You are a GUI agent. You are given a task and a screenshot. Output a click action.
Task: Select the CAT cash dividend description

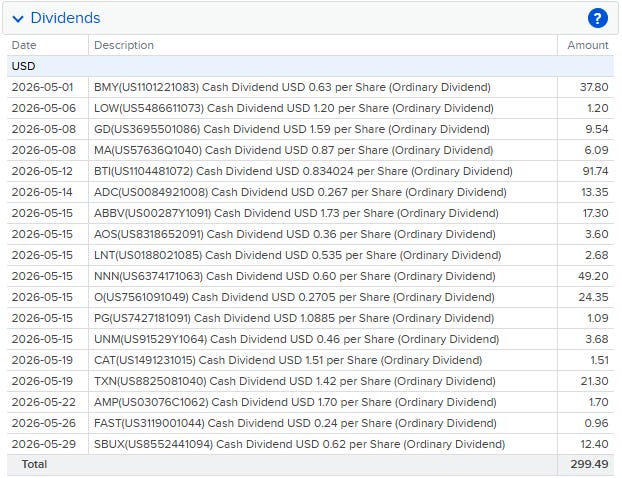point(288,361)
